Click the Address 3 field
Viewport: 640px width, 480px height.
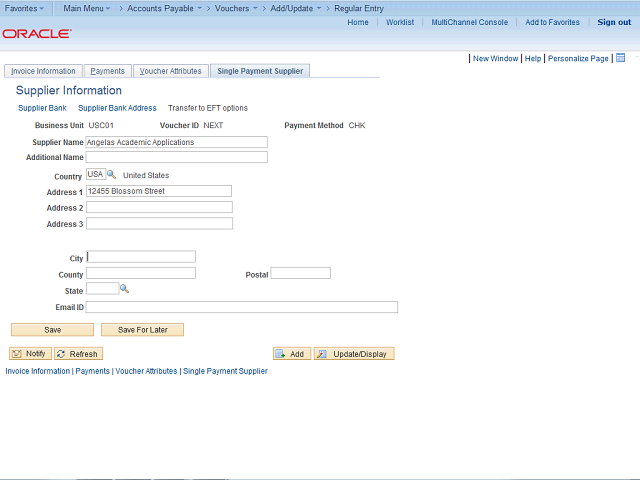[x=159, y=224]
